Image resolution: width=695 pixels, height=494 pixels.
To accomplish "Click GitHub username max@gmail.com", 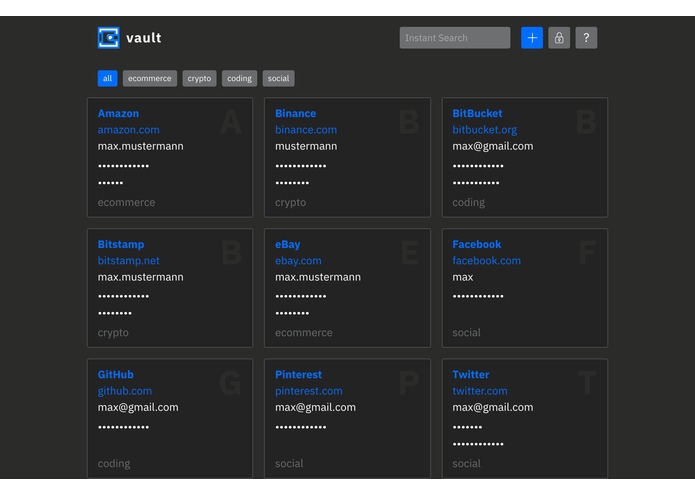I will coord(138,408).
